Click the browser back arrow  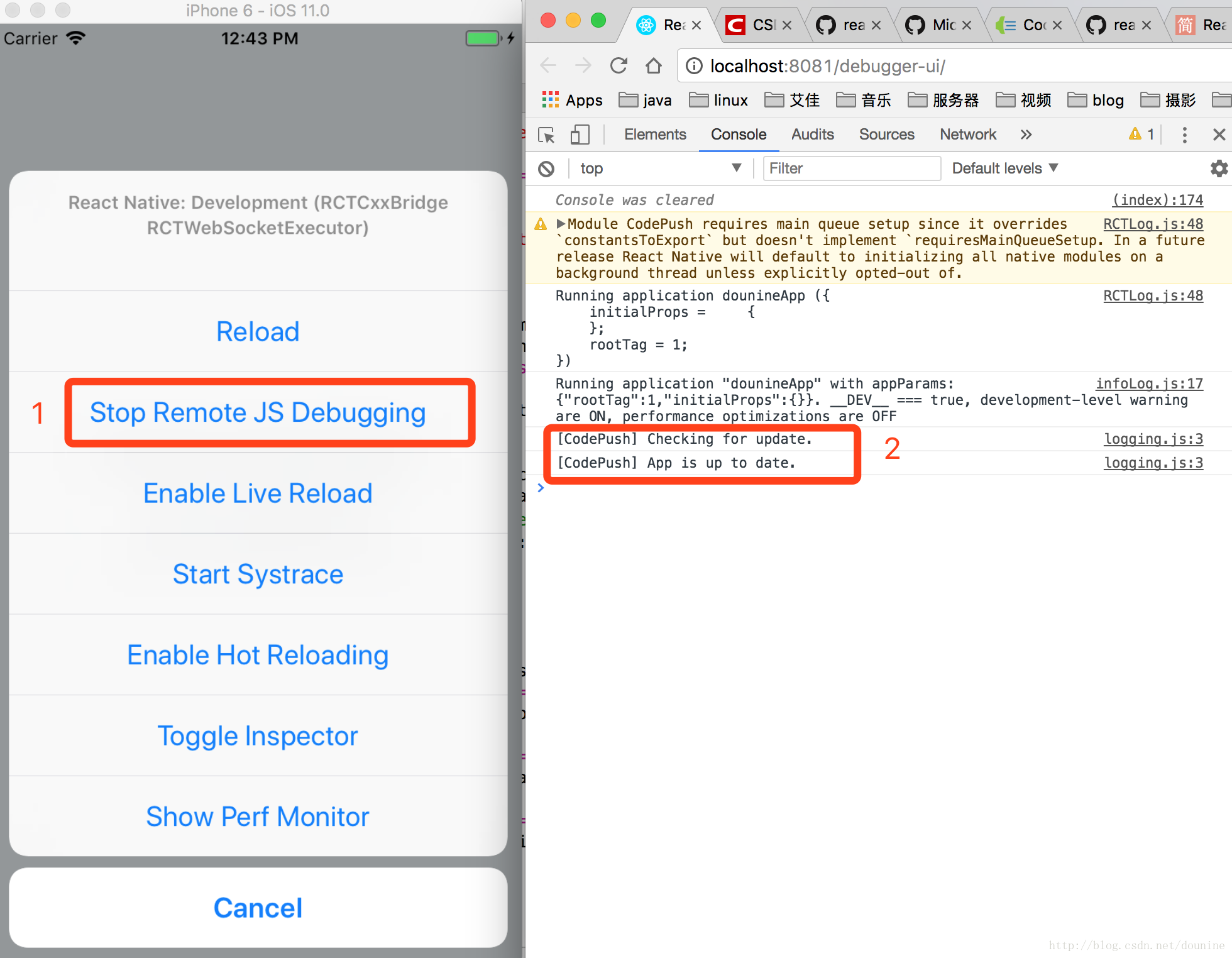(548, 65)
